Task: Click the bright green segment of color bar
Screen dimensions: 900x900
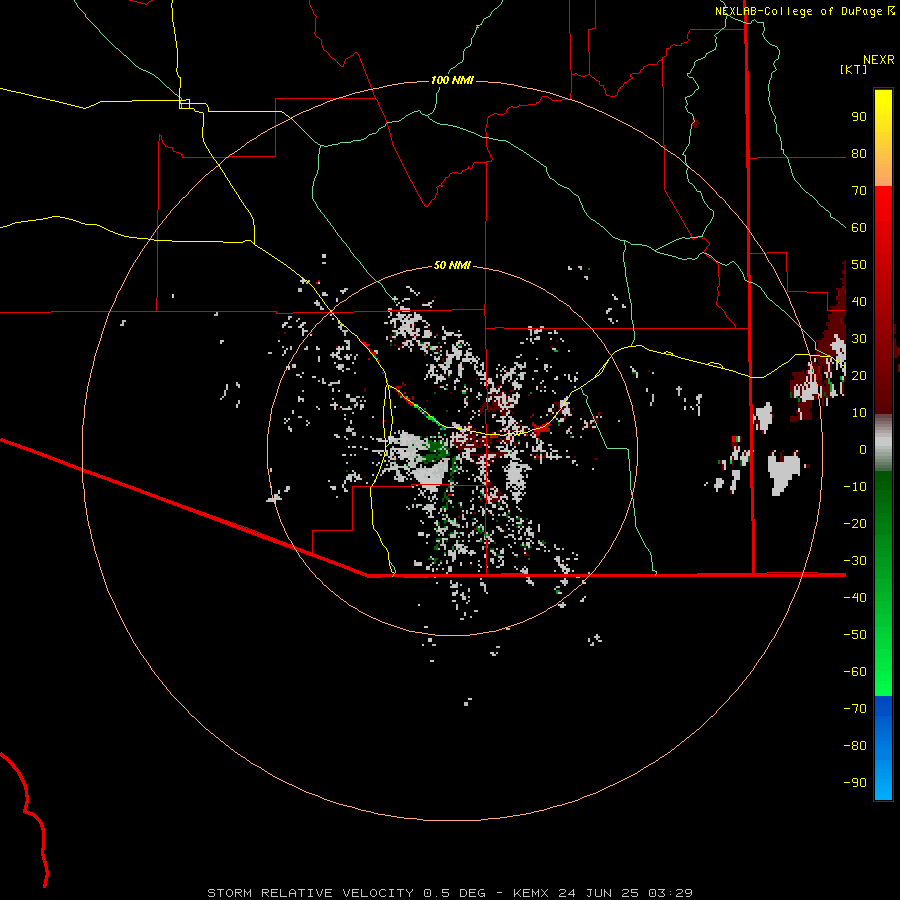Action: (883, 583)
